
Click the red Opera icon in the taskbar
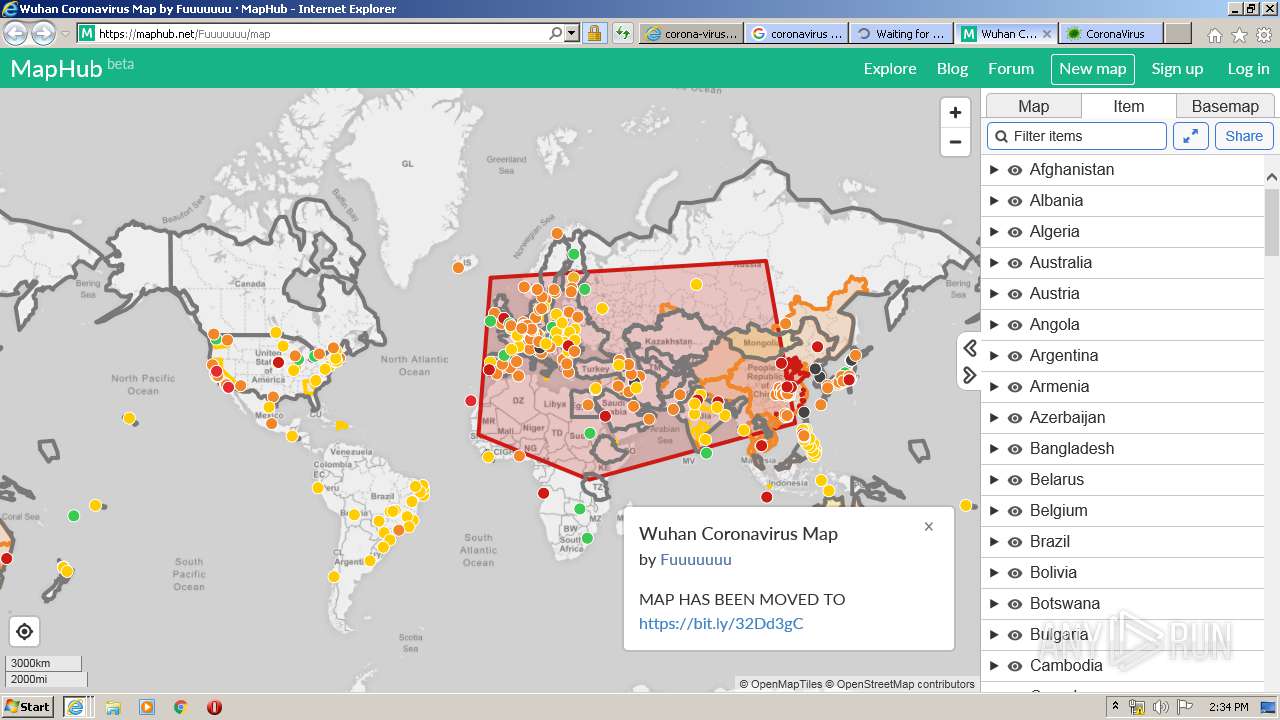pyautogui.click(x=214, y=707)
